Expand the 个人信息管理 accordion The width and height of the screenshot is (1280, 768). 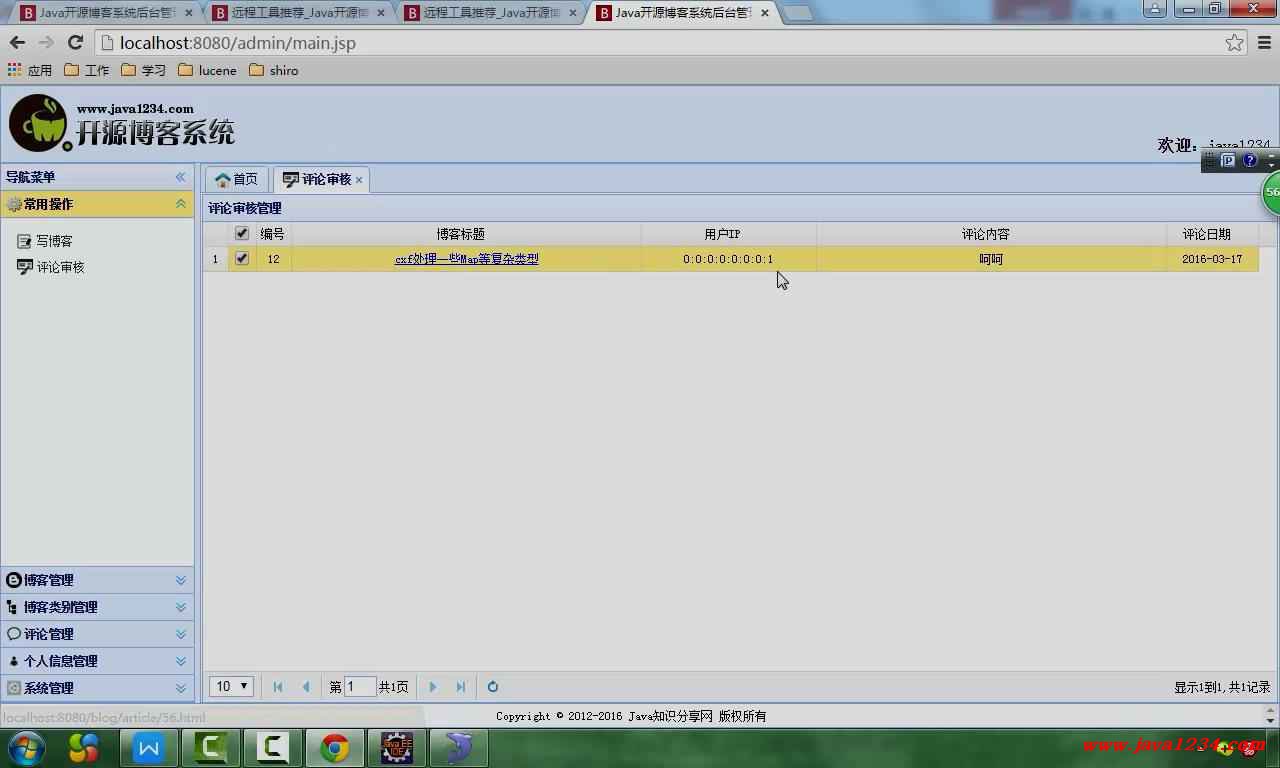click(97, 661)
